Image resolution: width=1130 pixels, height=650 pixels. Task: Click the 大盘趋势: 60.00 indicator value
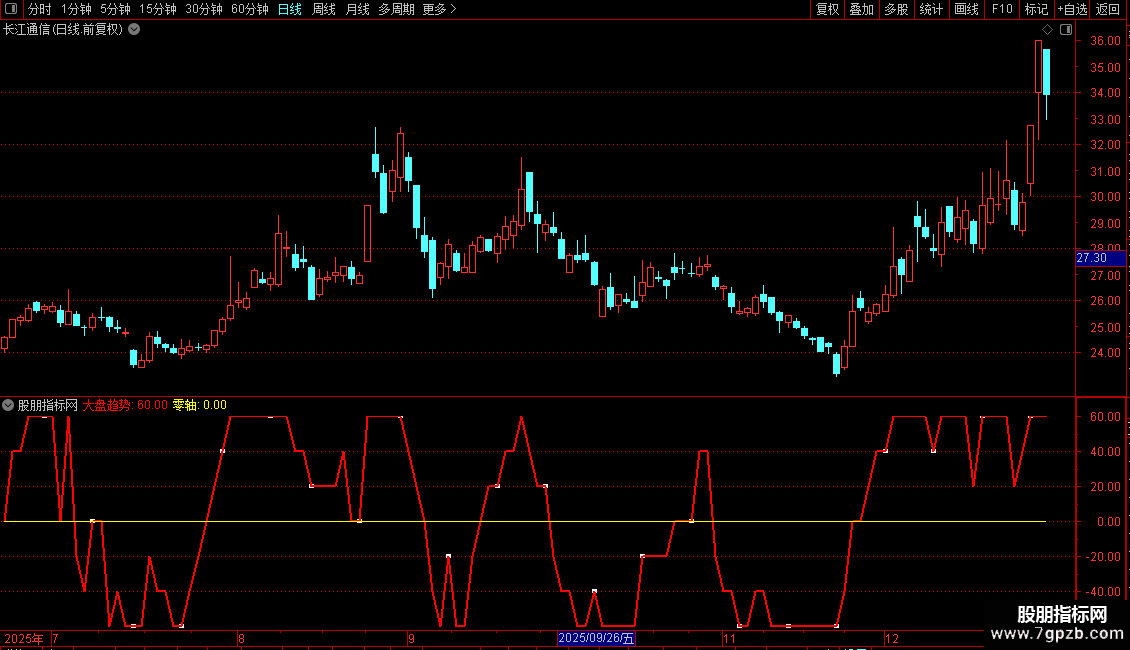tap(125, 405)
